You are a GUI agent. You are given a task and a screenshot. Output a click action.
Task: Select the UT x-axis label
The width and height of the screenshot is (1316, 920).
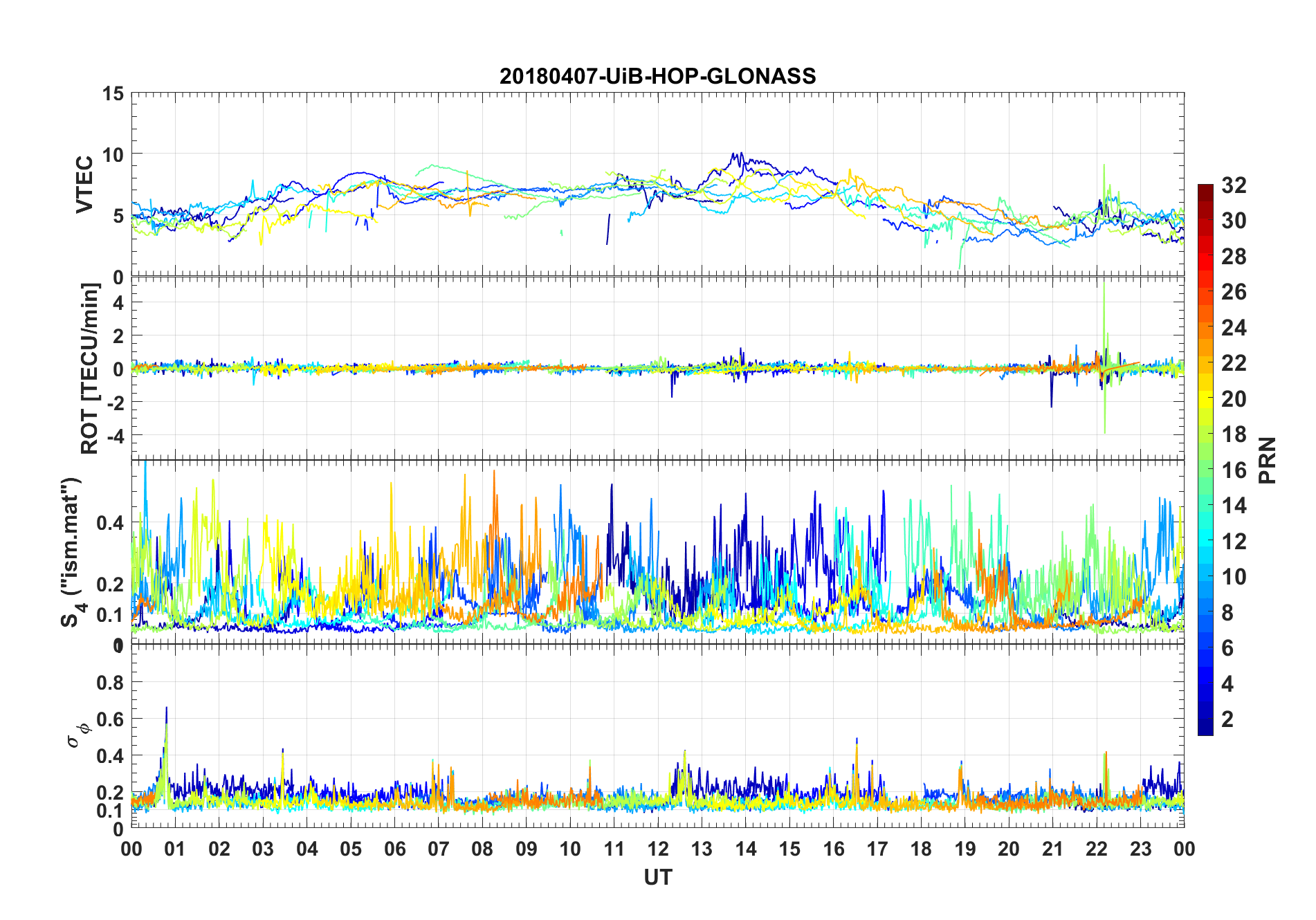[658, 877]
